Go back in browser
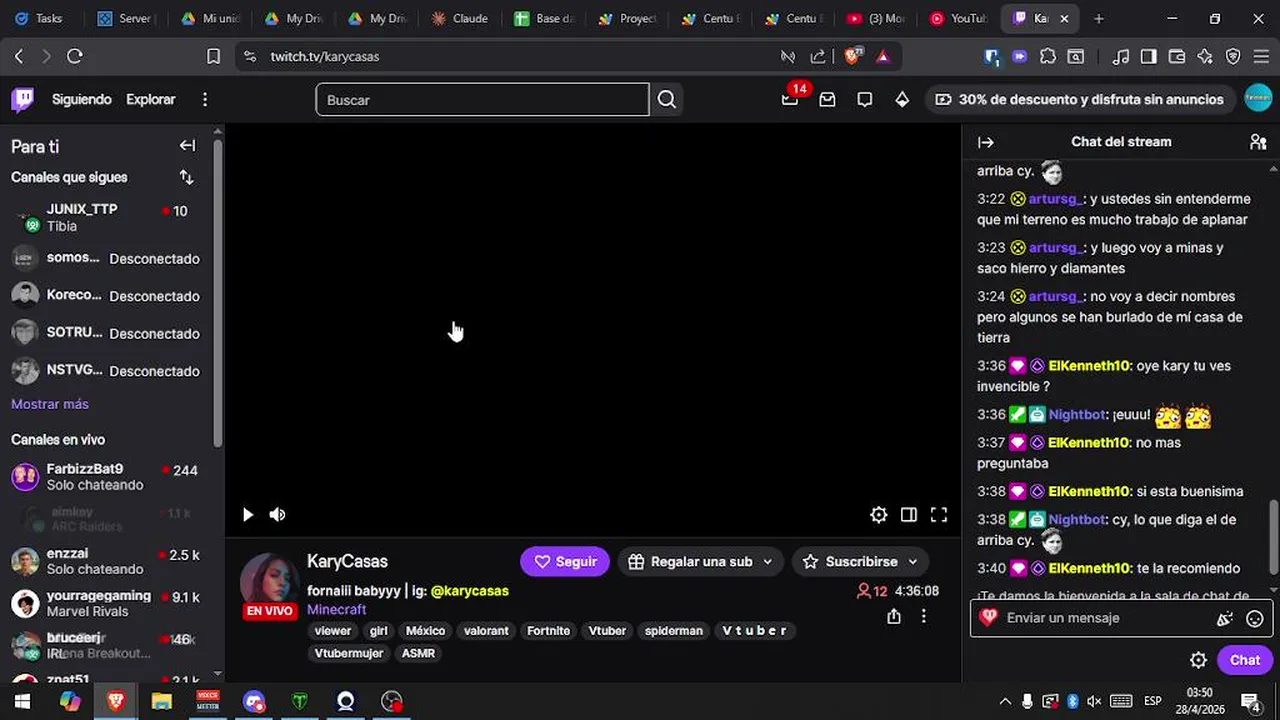Viewport: 1280px width, 720px height. pos(19,57)
